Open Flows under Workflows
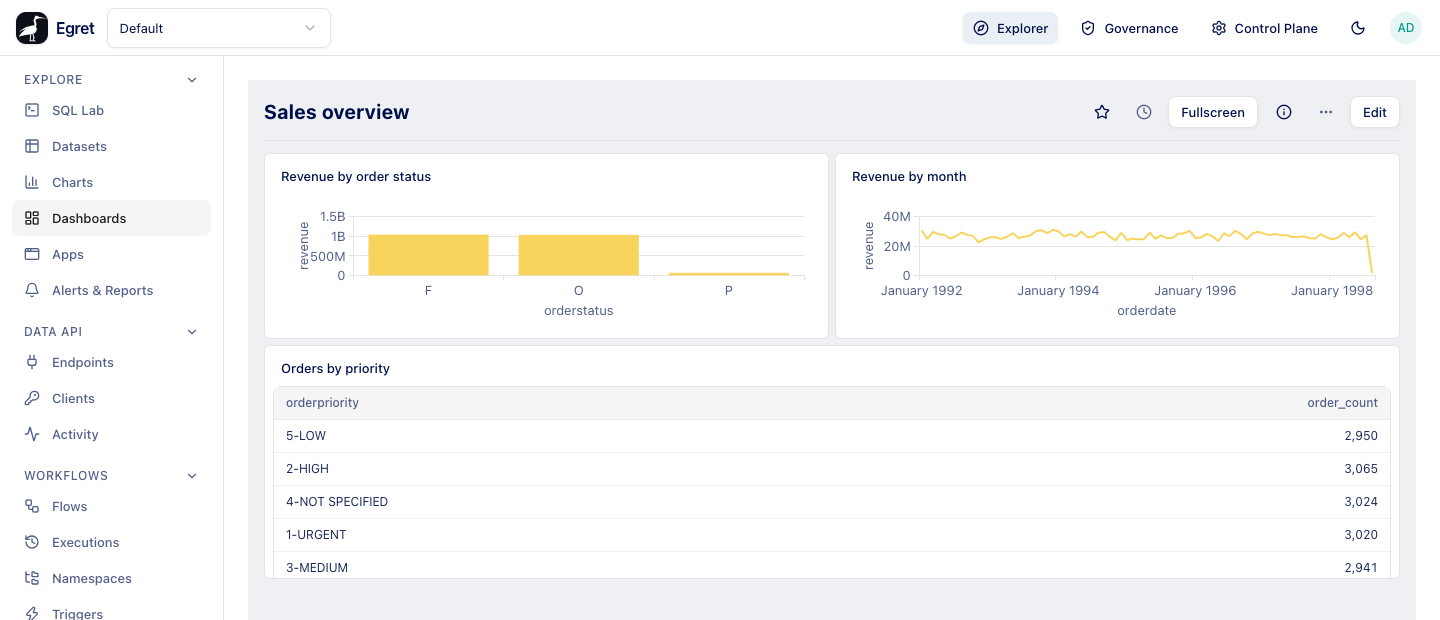The image size is (1440, 620). coord(111,506)
